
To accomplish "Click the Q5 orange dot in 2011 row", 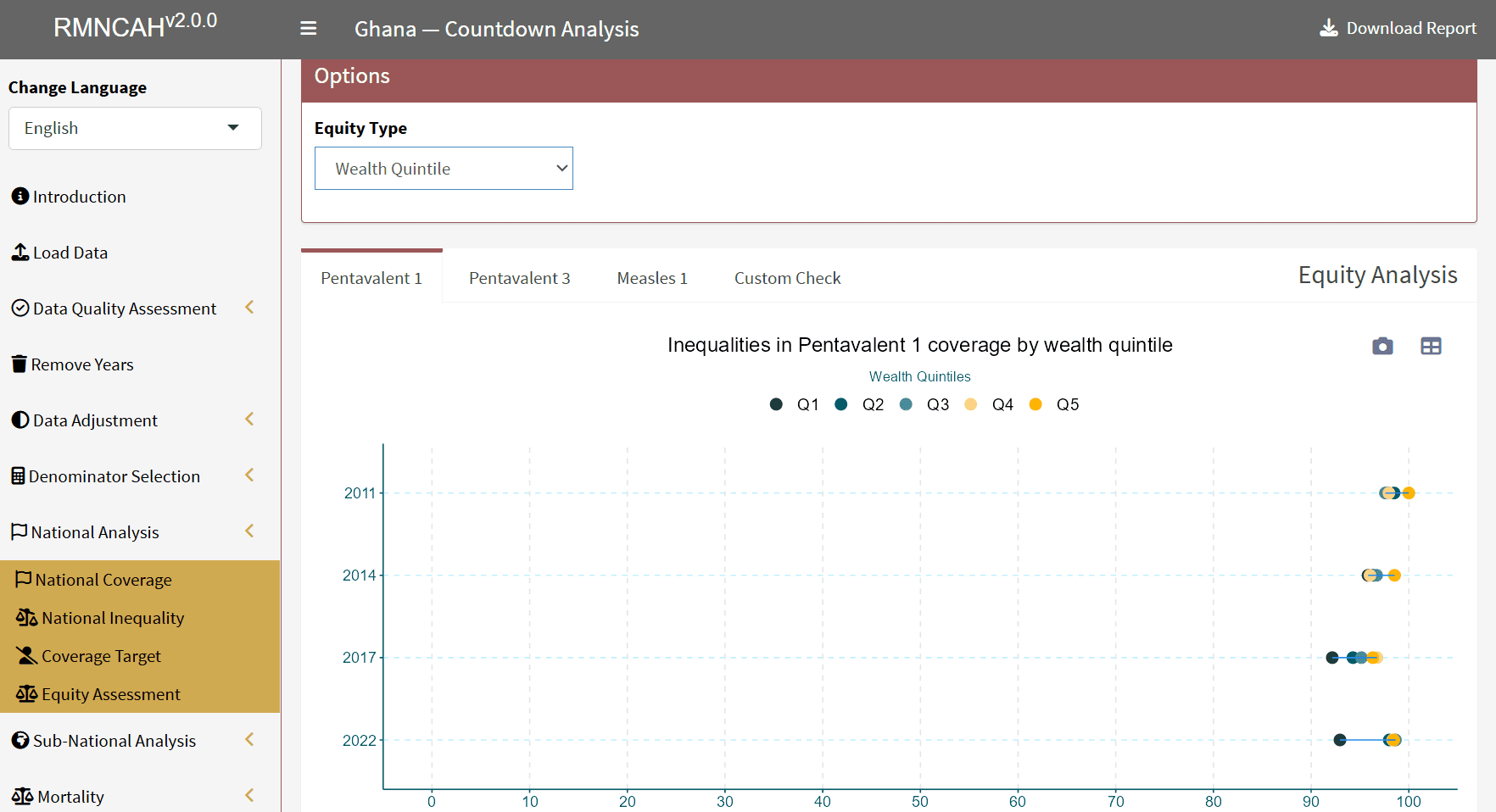I will pos(1409,492).
